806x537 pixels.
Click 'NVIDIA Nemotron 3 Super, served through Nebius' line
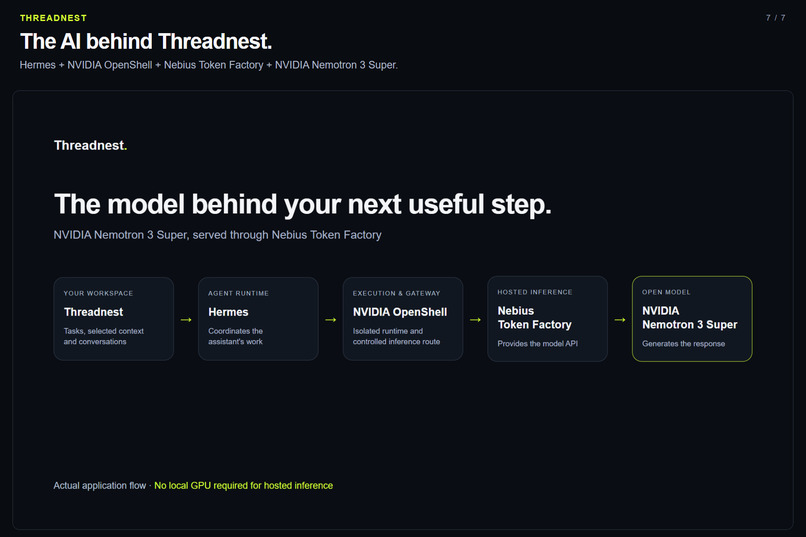pos(217,235)
